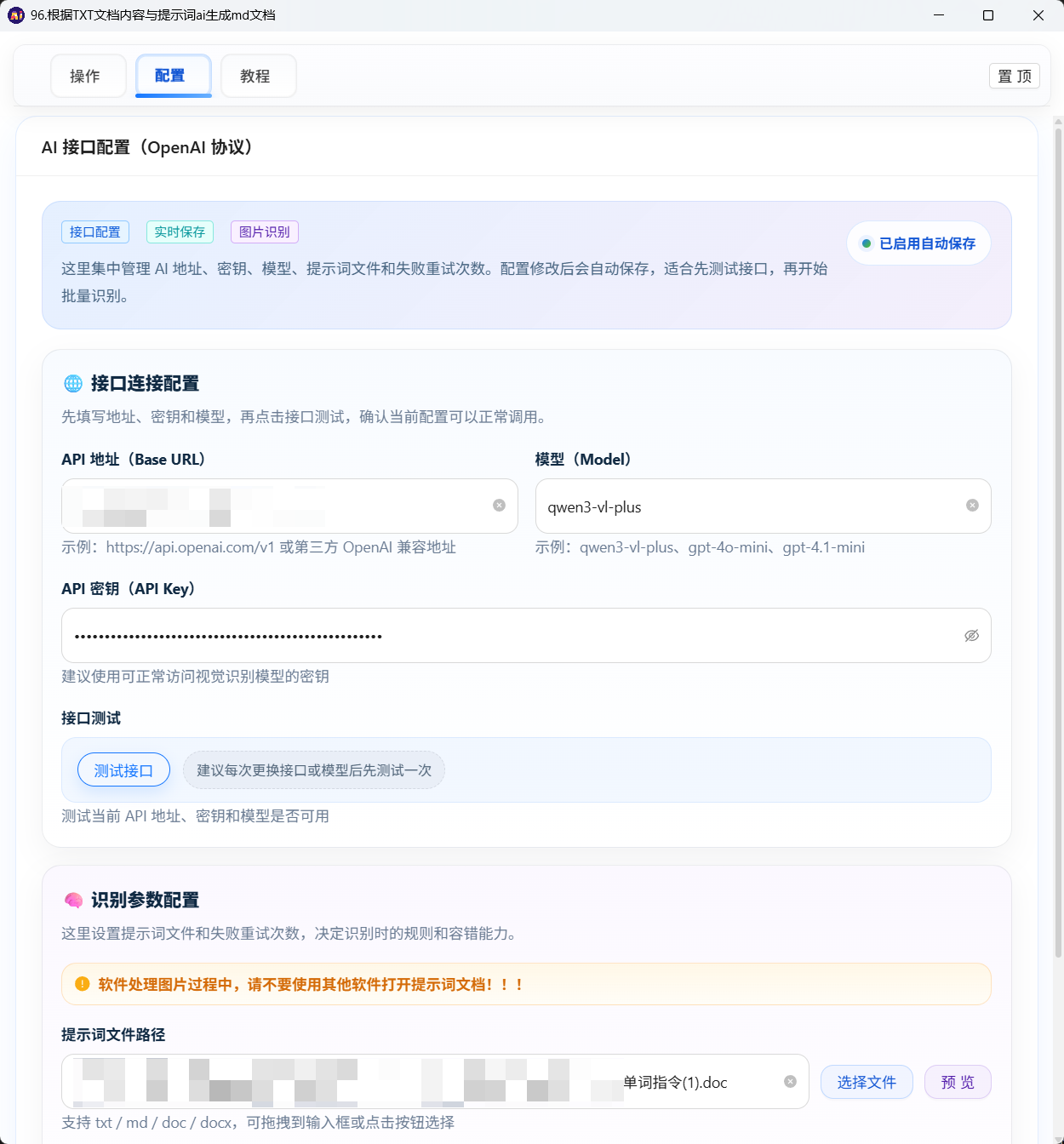Open the 教程 tab
The height and width of the screenshot is (1144, 1064).
click(258, 76)
